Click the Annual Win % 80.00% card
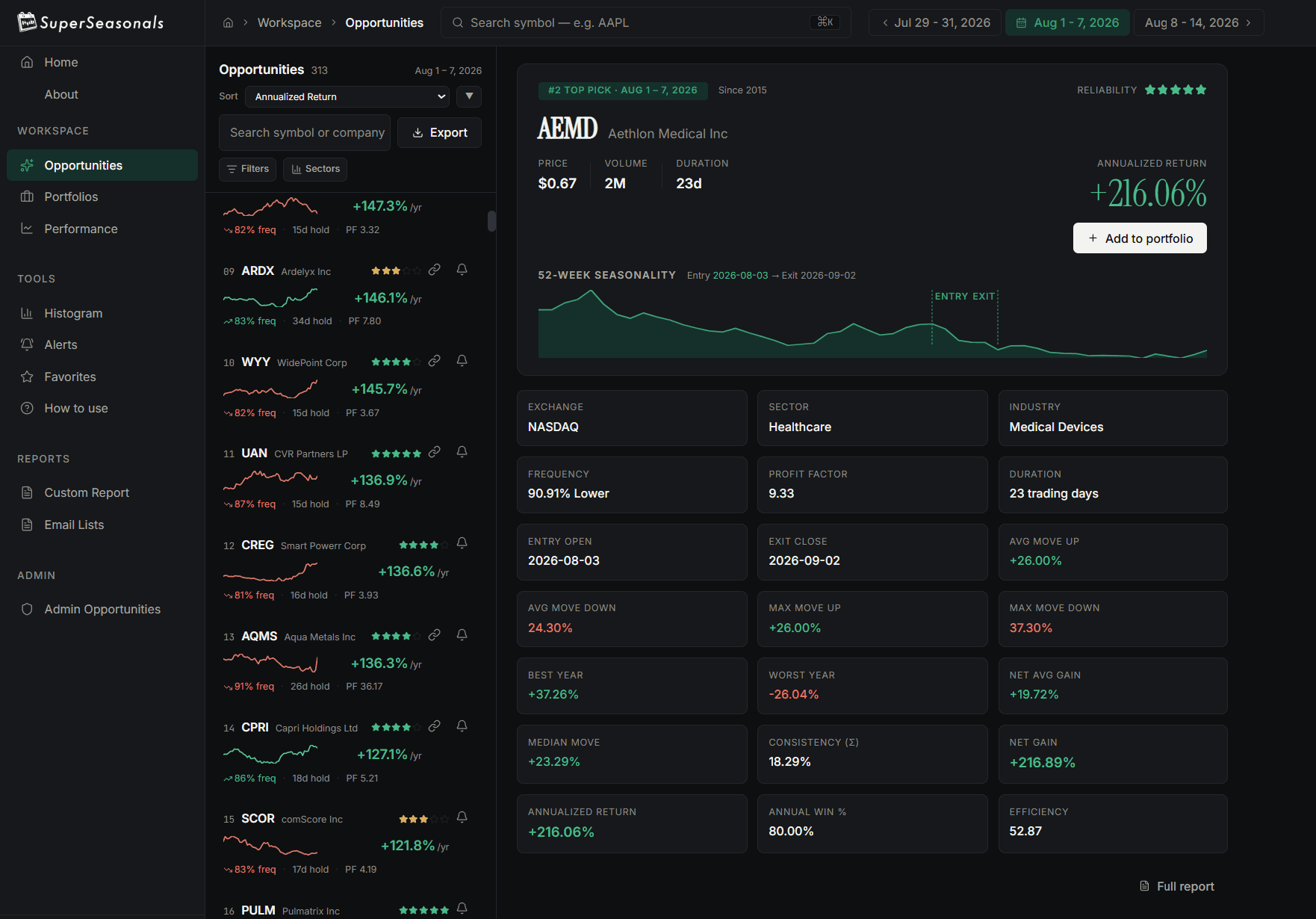 [872, 823]
